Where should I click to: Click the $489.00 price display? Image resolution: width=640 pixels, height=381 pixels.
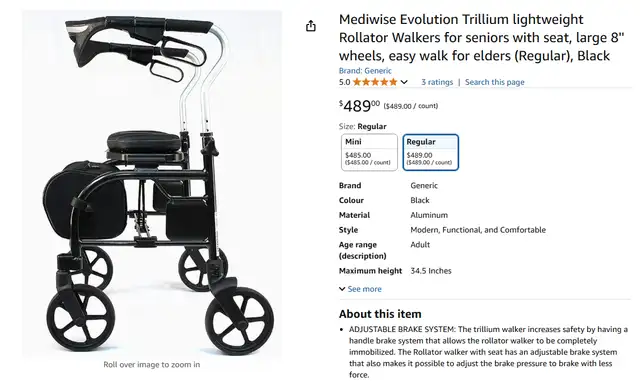[x=360, y=106]
